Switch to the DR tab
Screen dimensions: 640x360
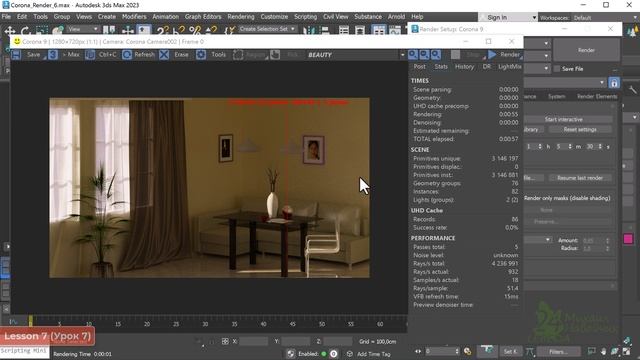tap(487, 67)
